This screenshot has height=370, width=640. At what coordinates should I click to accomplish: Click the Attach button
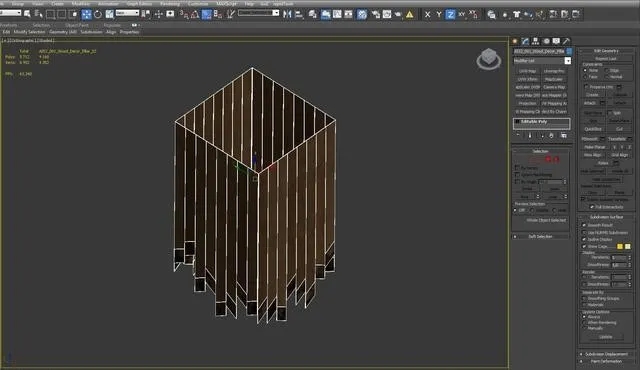pyautogui.click(x=590, y=103)
